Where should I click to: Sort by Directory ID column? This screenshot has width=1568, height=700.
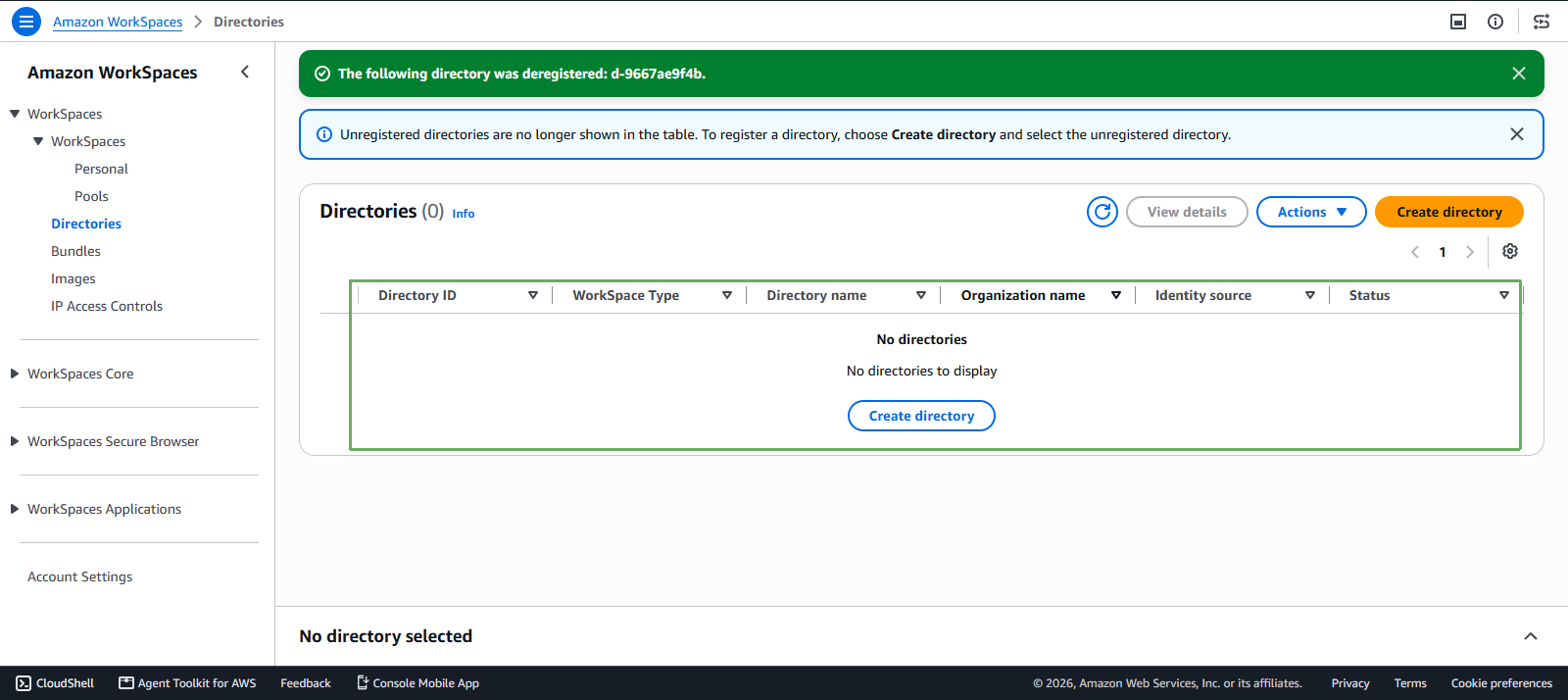pos(533,295)
